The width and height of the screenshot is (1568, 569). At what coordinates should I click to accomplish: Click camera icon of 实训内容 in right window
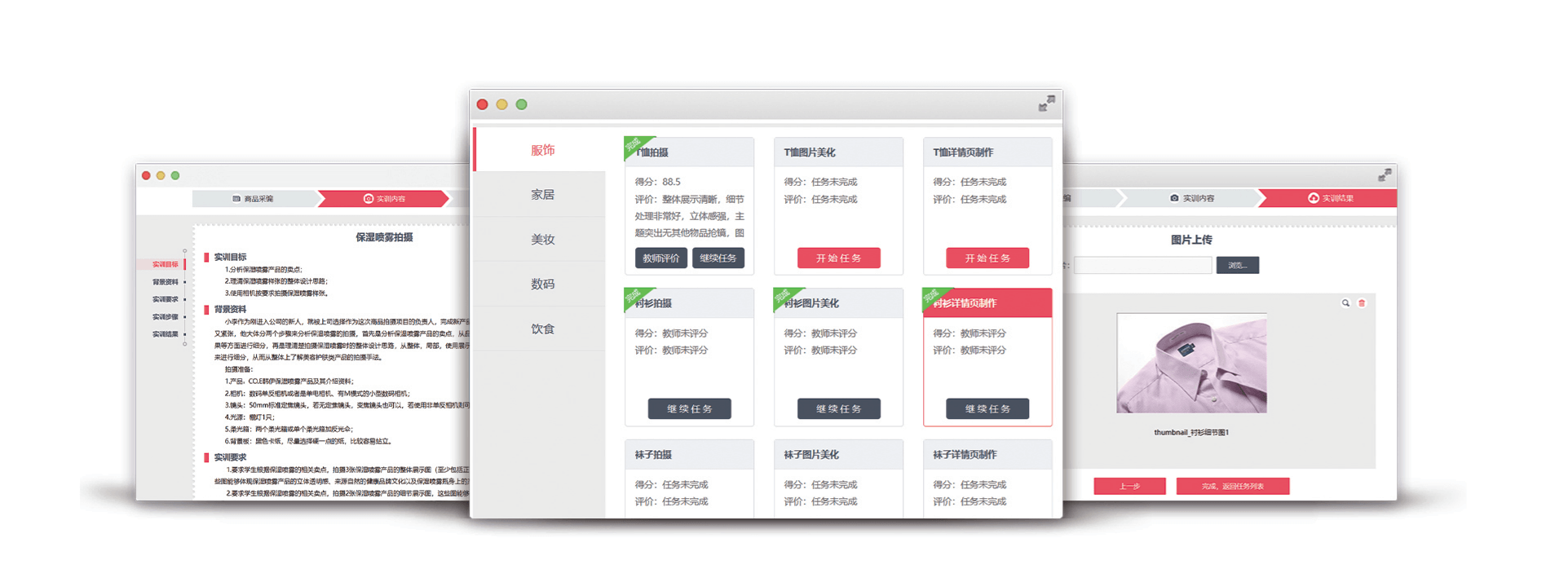pos(1174,198)
